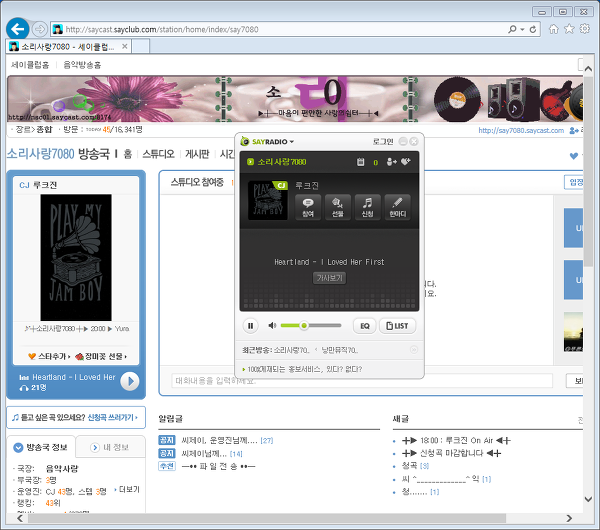The image size is (600, 530).
Task: Open the browser home icon
Action: (553, 29)
